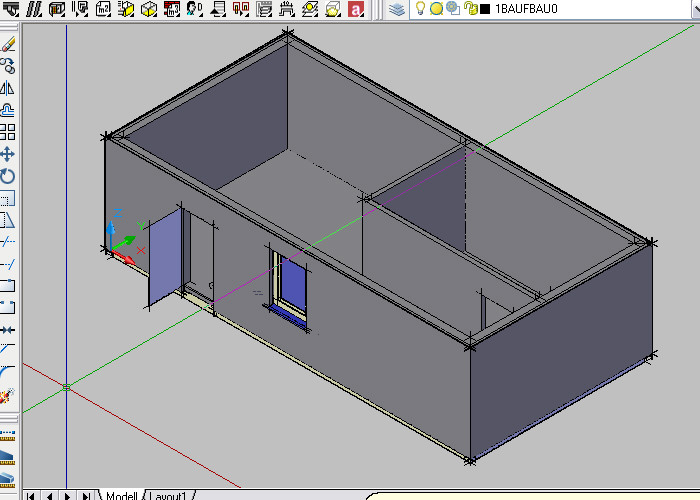The image size is (700, 500).
Task: Click the Distance measuring tool icon
Action: tap(8, 434)
